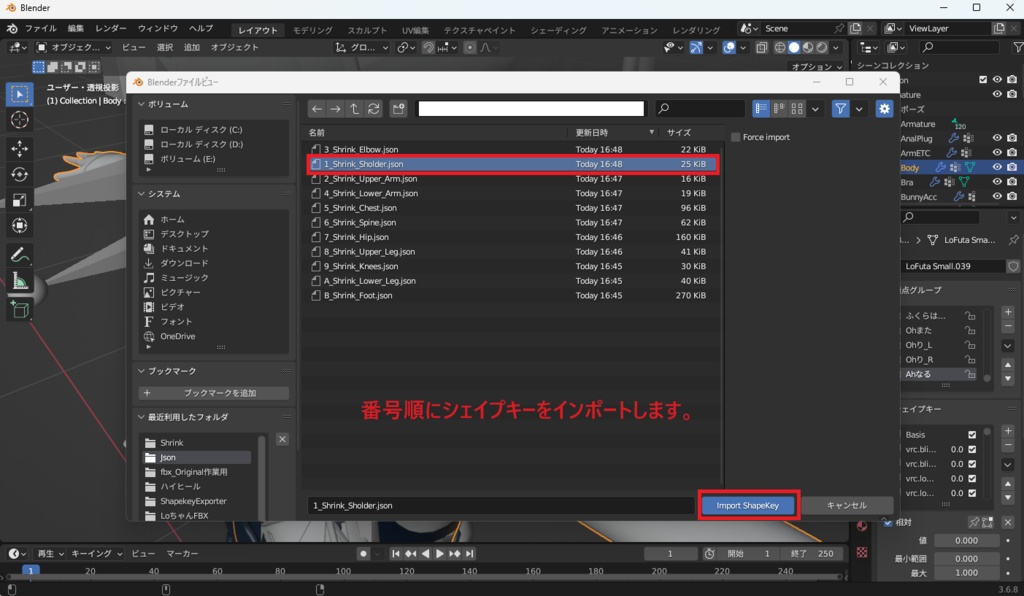Viewport: 1024px width, 596px height.
Task: Refresh the file list
Action: [374, 109]
